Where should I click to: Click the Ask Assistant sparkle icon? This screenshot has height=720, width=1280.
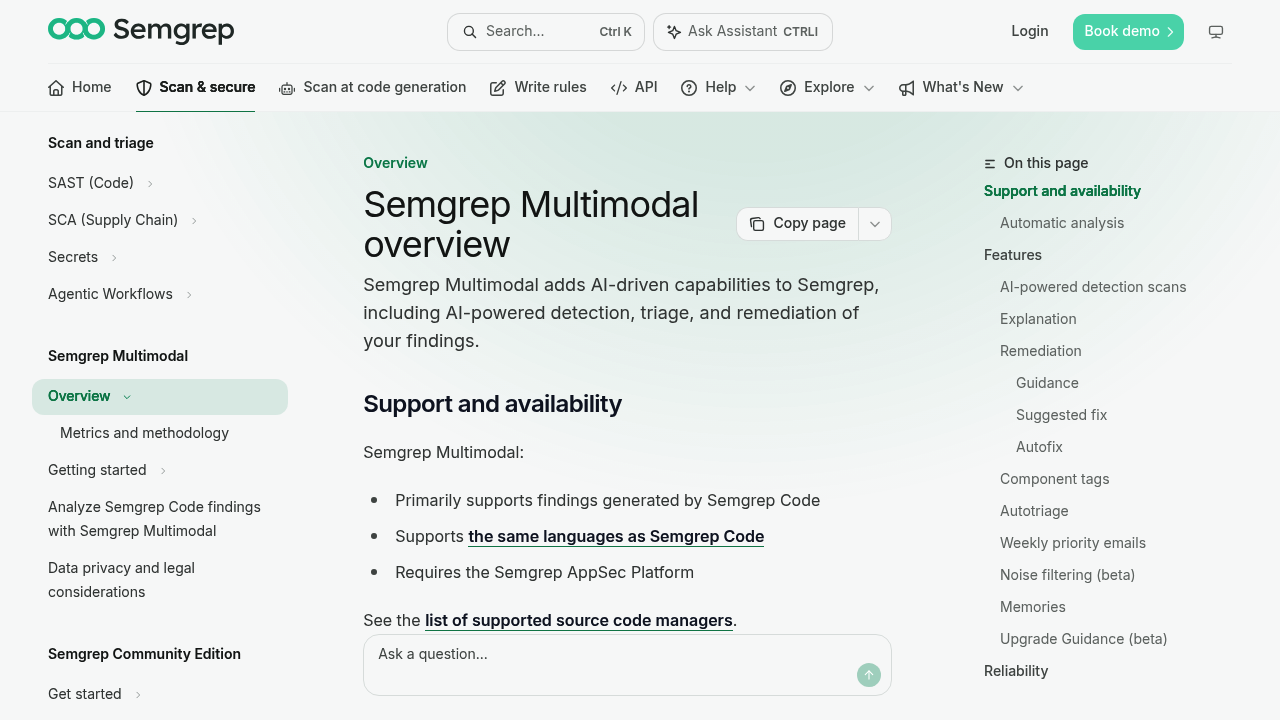[674, 32]
